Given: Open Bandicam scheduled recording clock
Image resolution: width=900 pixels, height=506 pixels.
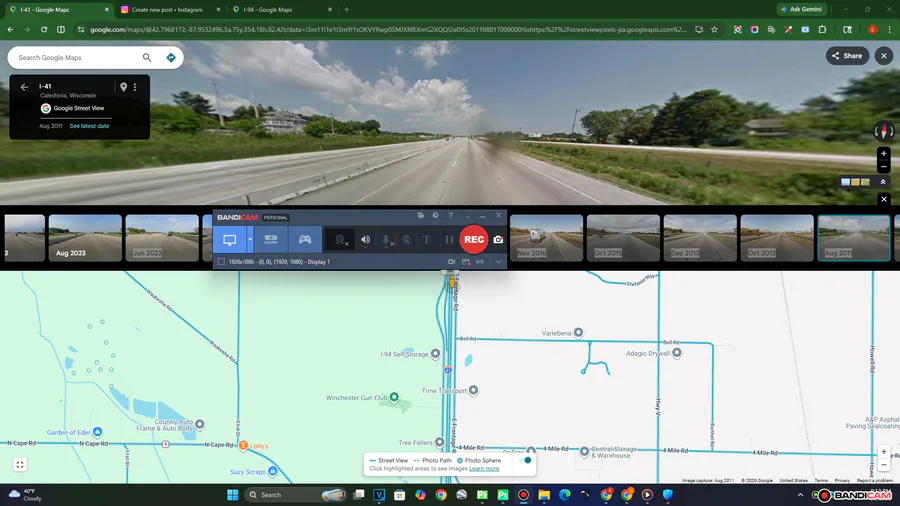Looking at the screenshot, I should pos(436,215).
